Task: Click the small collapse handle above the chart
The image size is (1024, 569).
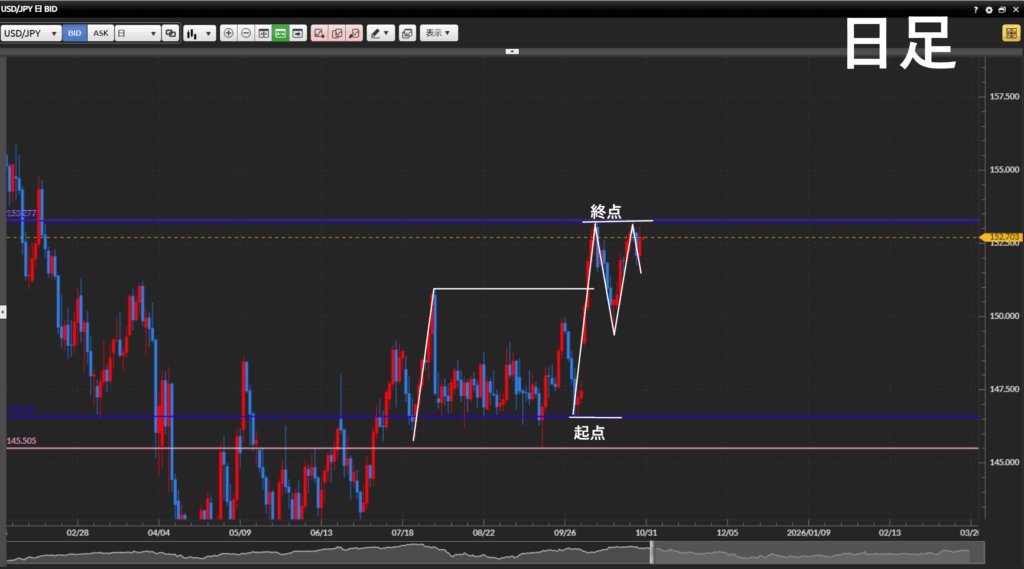Action: [x=512, y=50]
